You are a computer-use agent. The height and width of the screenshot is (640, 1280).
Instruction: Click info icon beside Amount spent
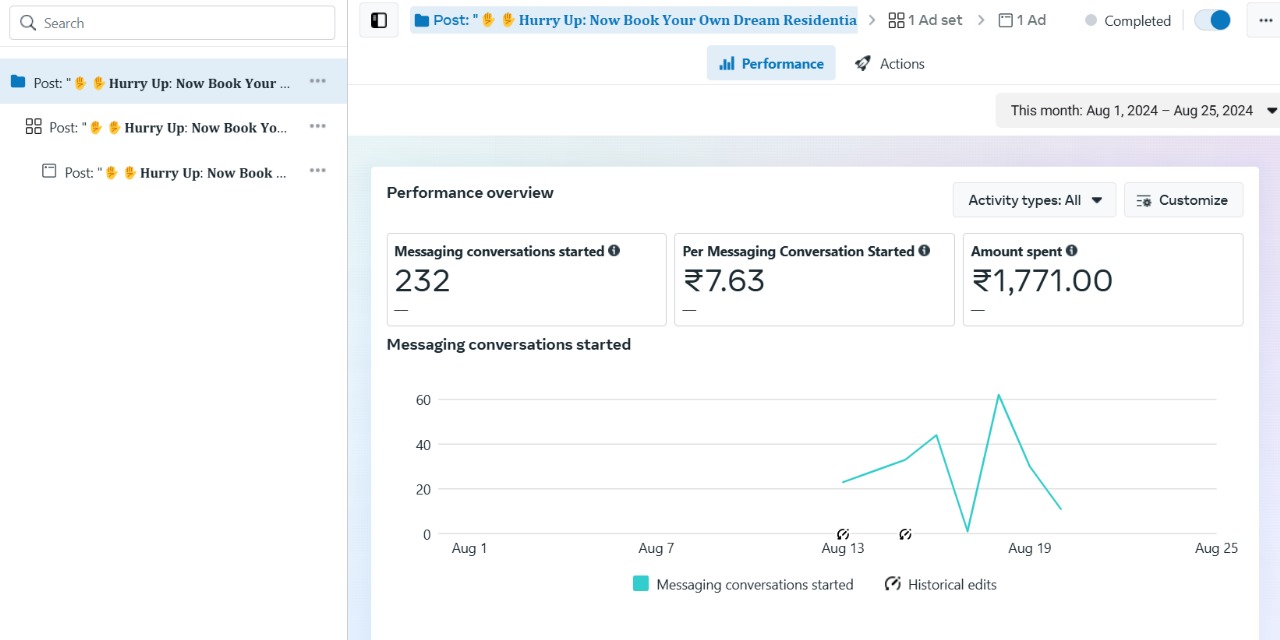(1071, 251)
